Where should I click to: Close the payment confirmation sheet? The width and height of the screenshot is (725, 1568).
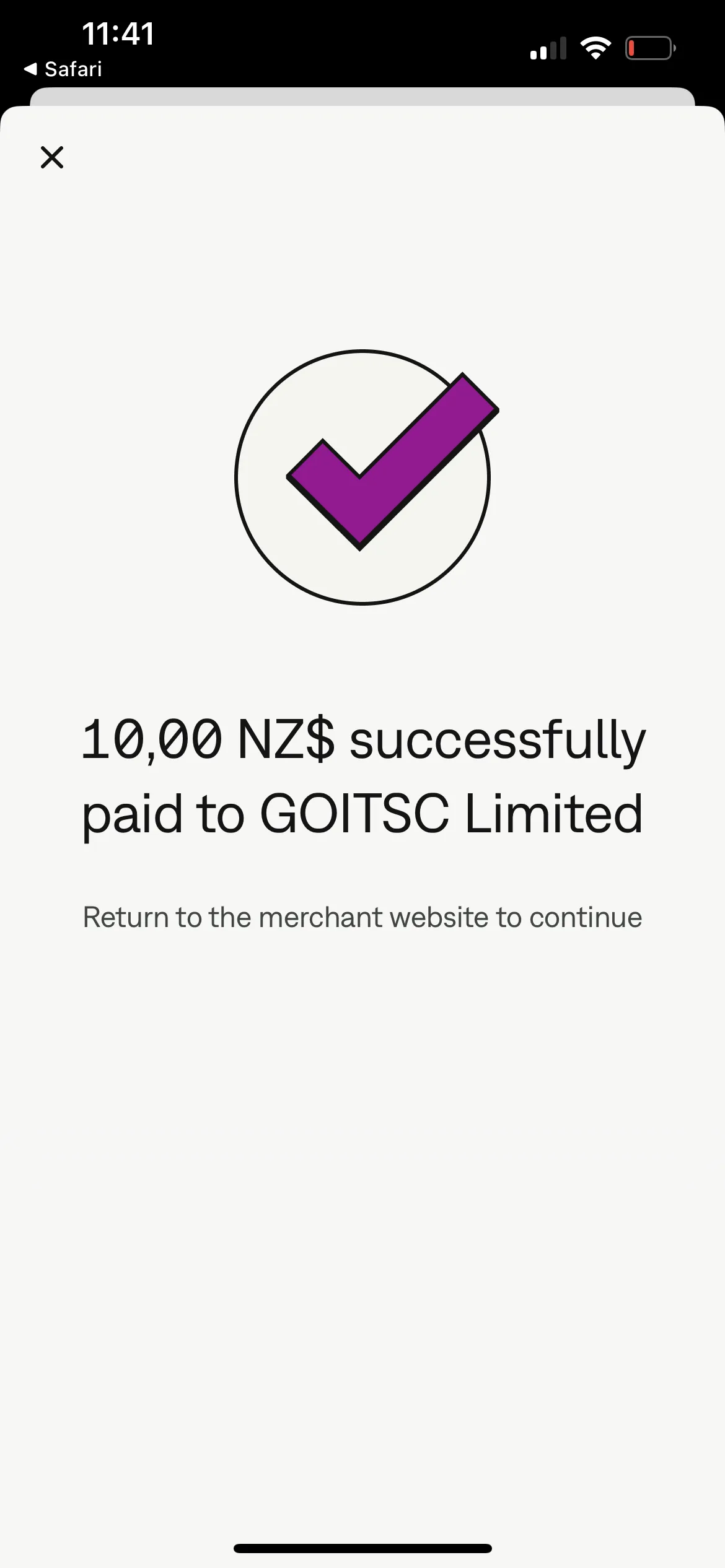(52, 157)
